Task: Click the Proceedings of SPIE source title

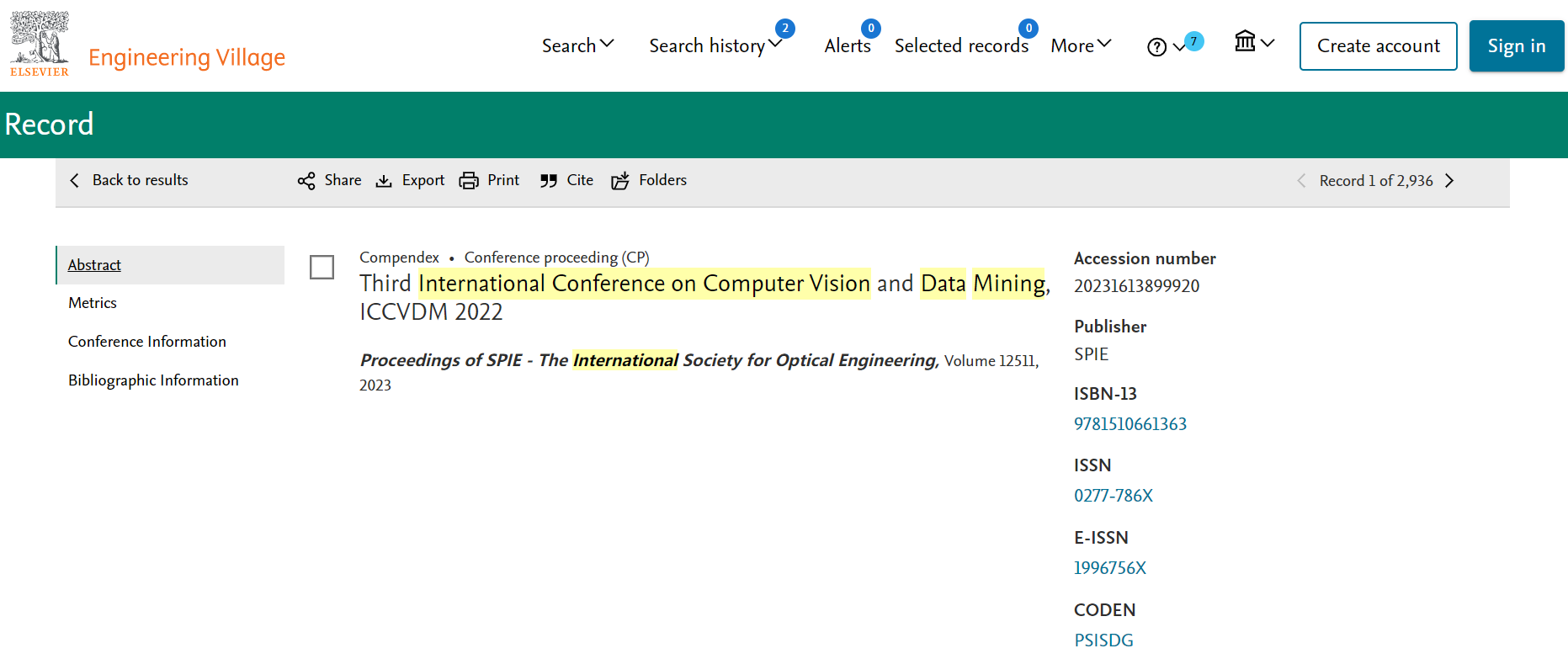Action: click(x=649, y=360)
